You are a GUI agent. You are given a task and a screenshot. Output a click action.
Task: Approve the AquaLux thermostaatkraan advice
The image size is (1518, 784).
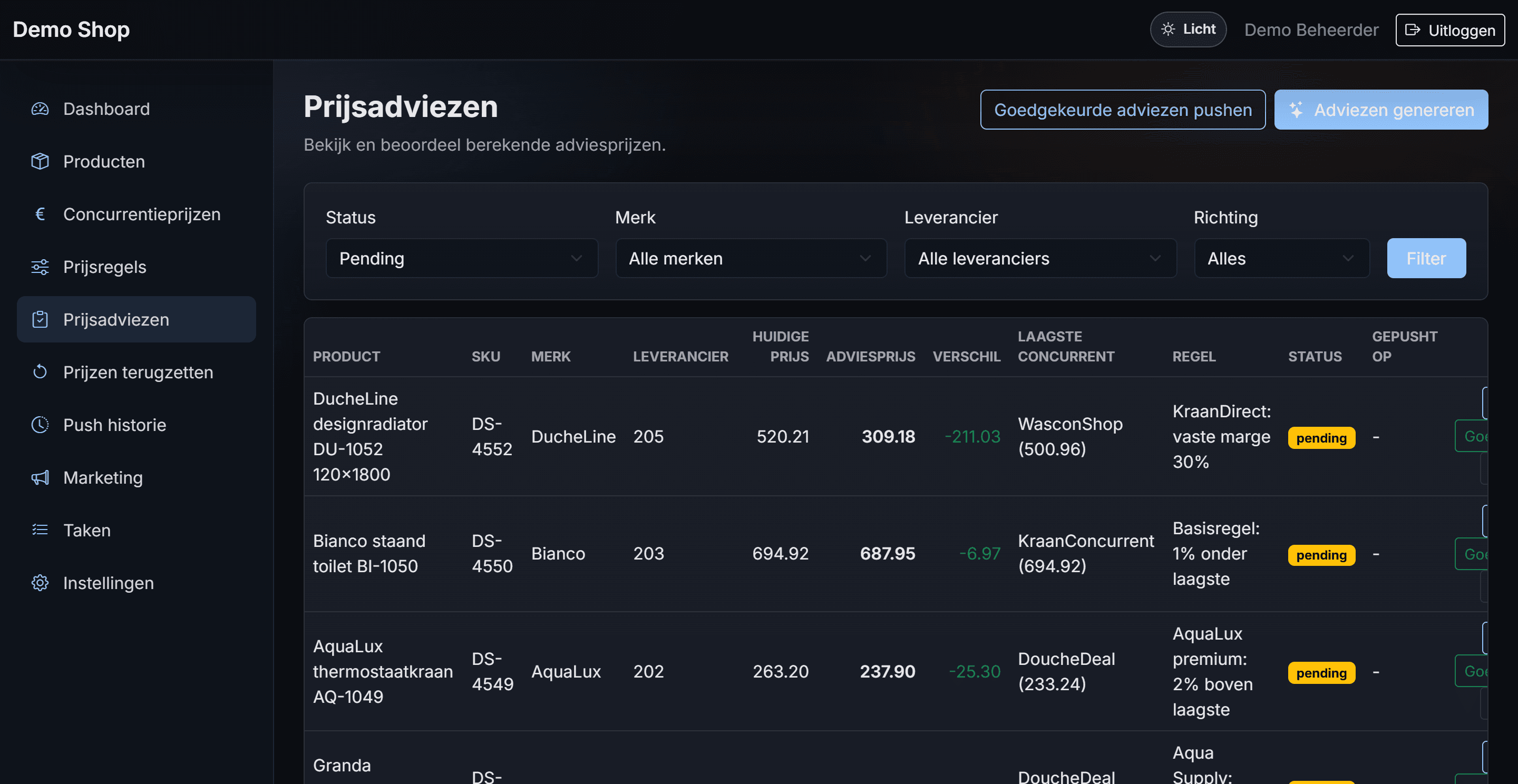(1472, 671)
